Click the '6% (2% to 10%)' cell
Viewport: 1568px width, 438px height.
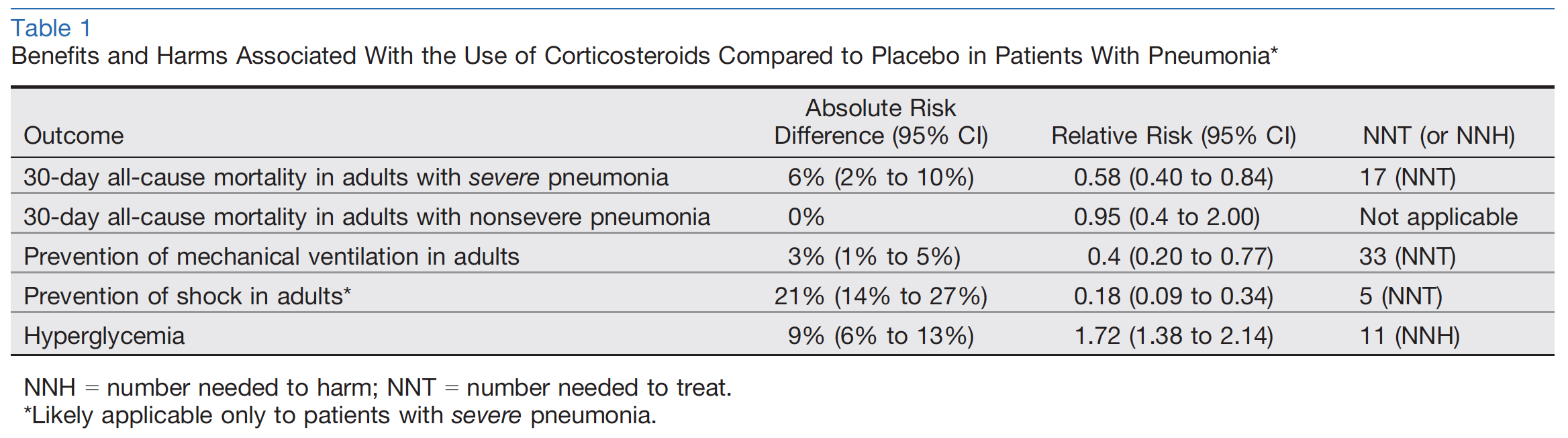point(881,177)
